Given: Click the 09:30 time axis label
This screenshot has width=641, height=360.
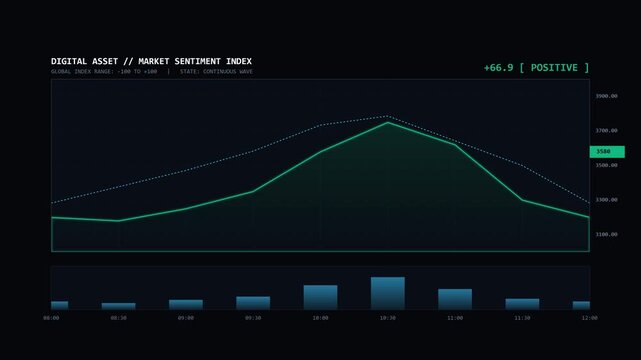Looking at the screenshot, I should pyautogui.click(x=253, y=318).
